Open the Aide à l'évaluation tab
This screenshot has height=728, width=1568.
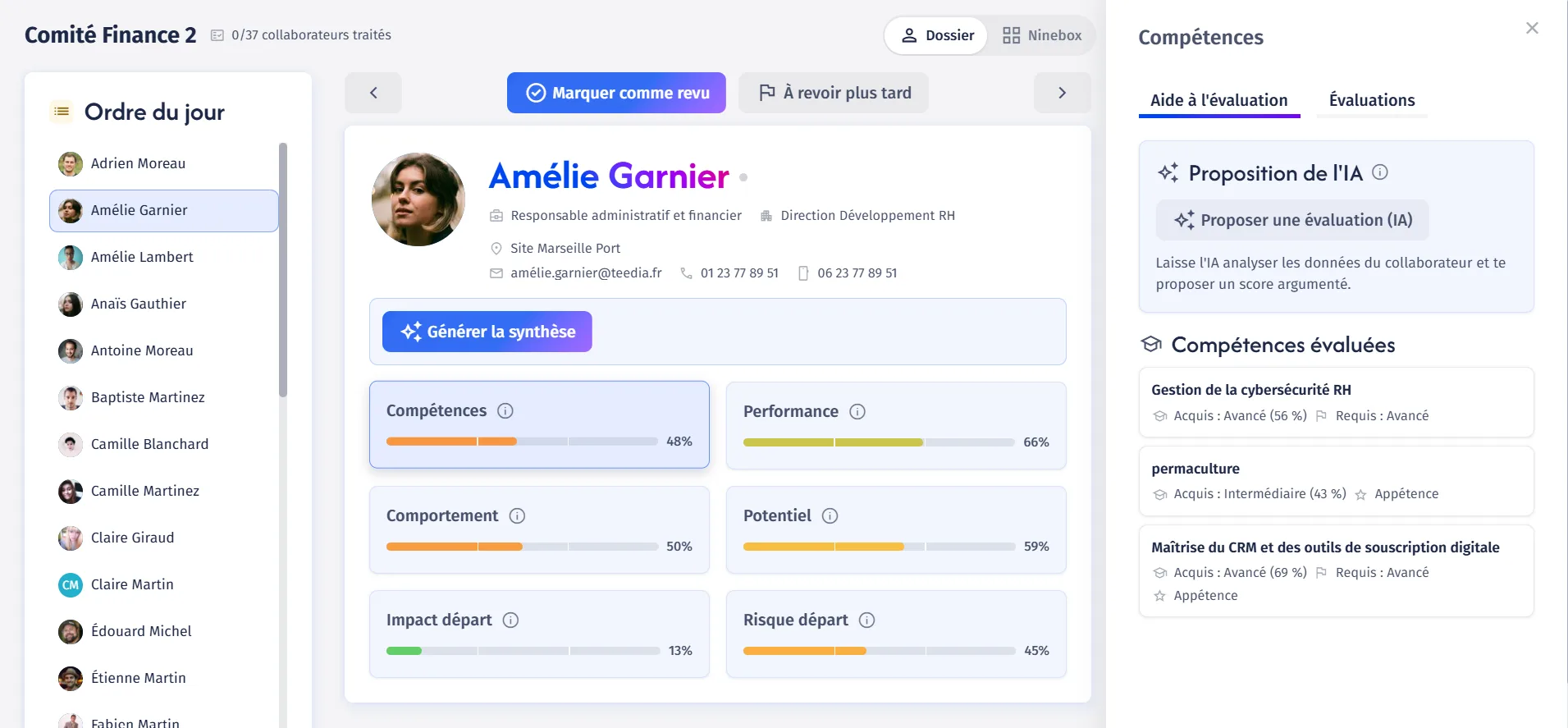coord(1219,101)
